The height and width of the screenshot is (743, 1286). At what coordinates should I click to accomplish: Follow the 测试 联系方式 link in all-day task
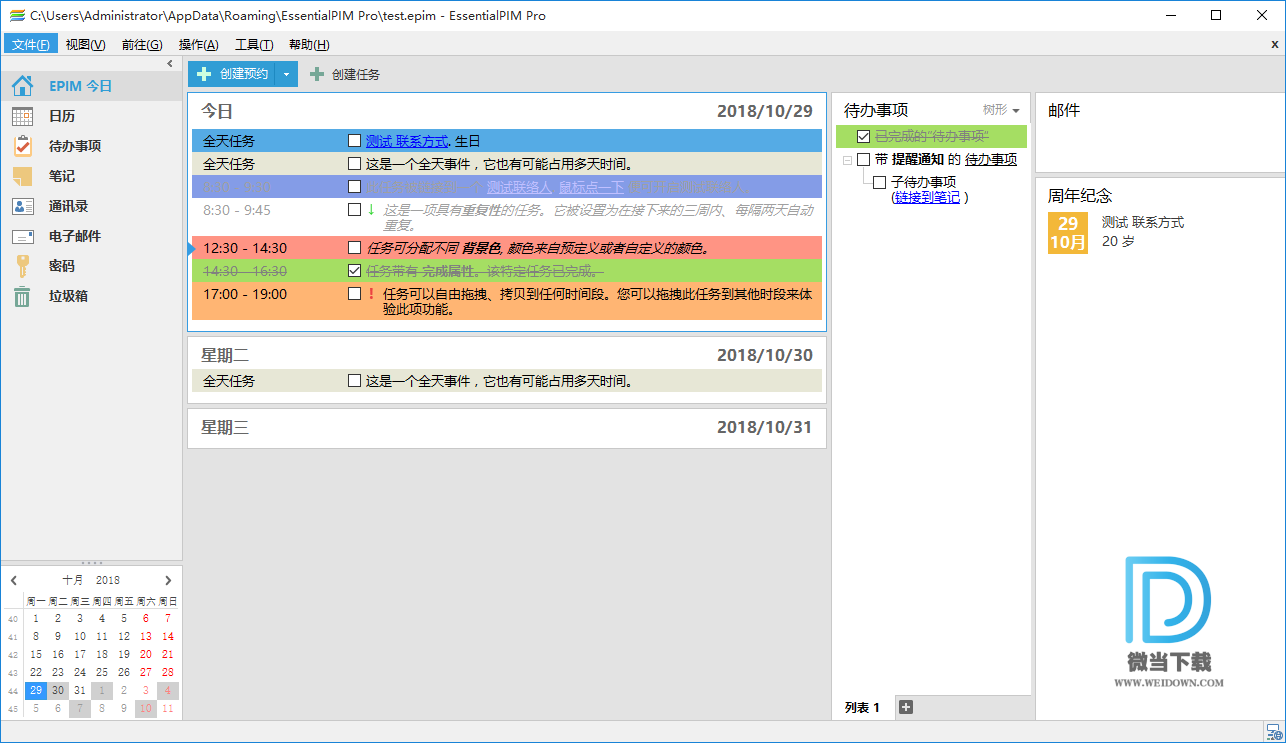[407, 141]
